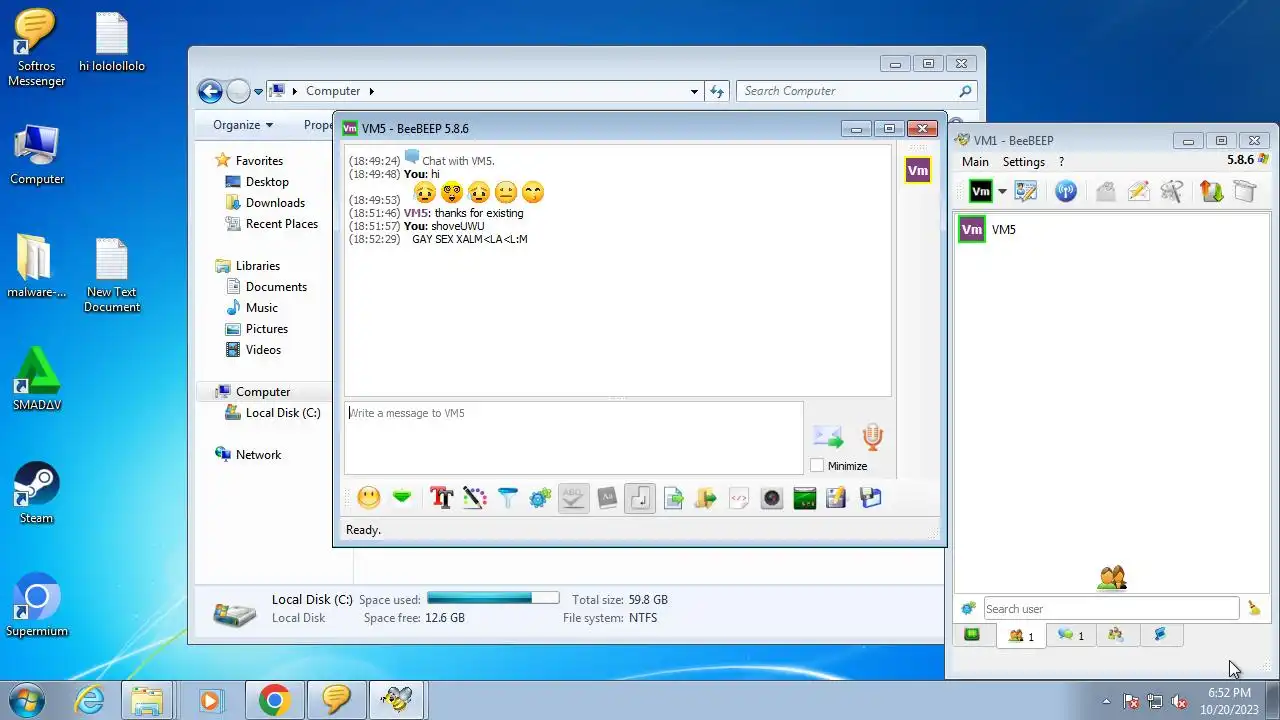The image size is (1280, 720).
Task: Select the Steam desktop shortcut
Action: tap(37, 493)
